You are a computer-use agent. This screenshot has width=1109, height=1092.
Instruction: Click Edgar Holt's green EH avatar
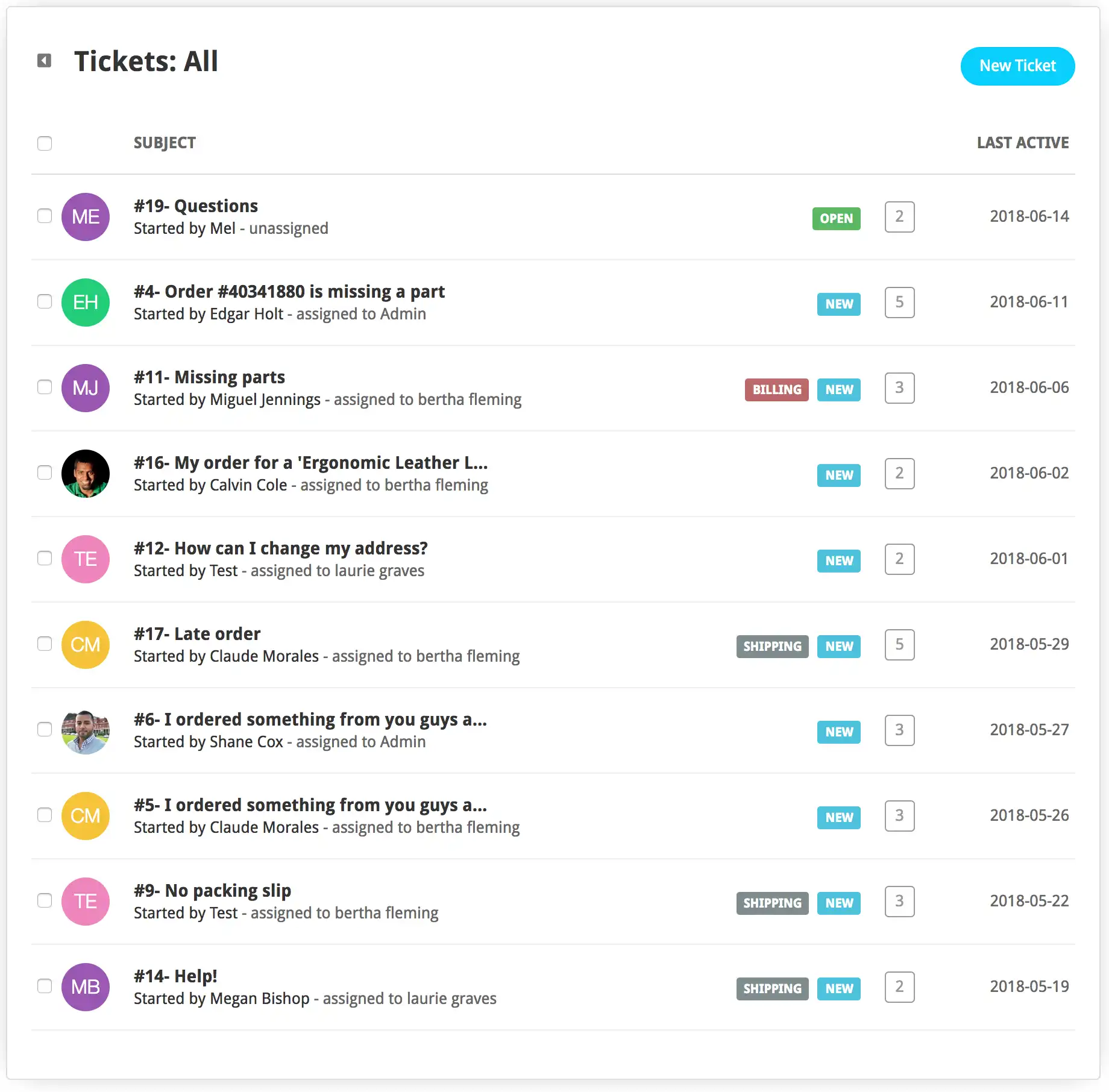pos(85,302)
